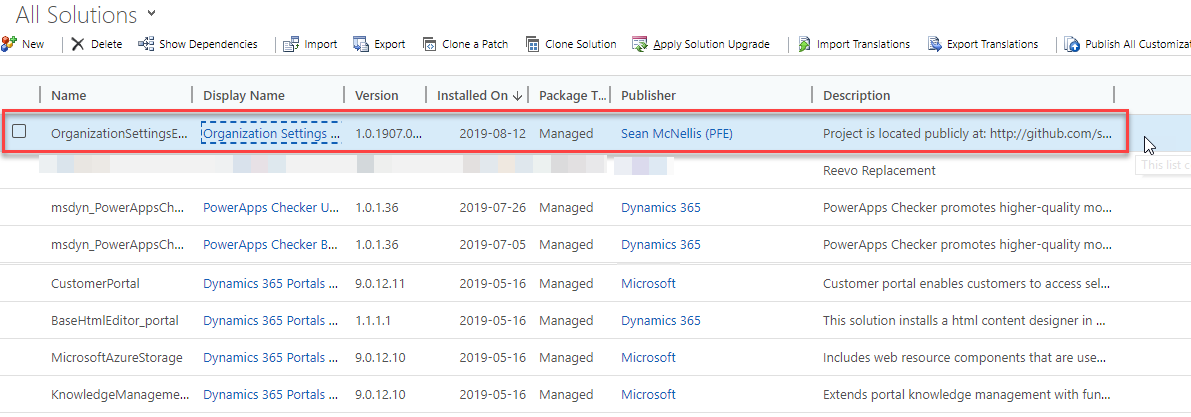This screenshot has width=1191, height=417.
Task: Click the Delete X icon
Action: pyautogui.click(x=78, y=44)
